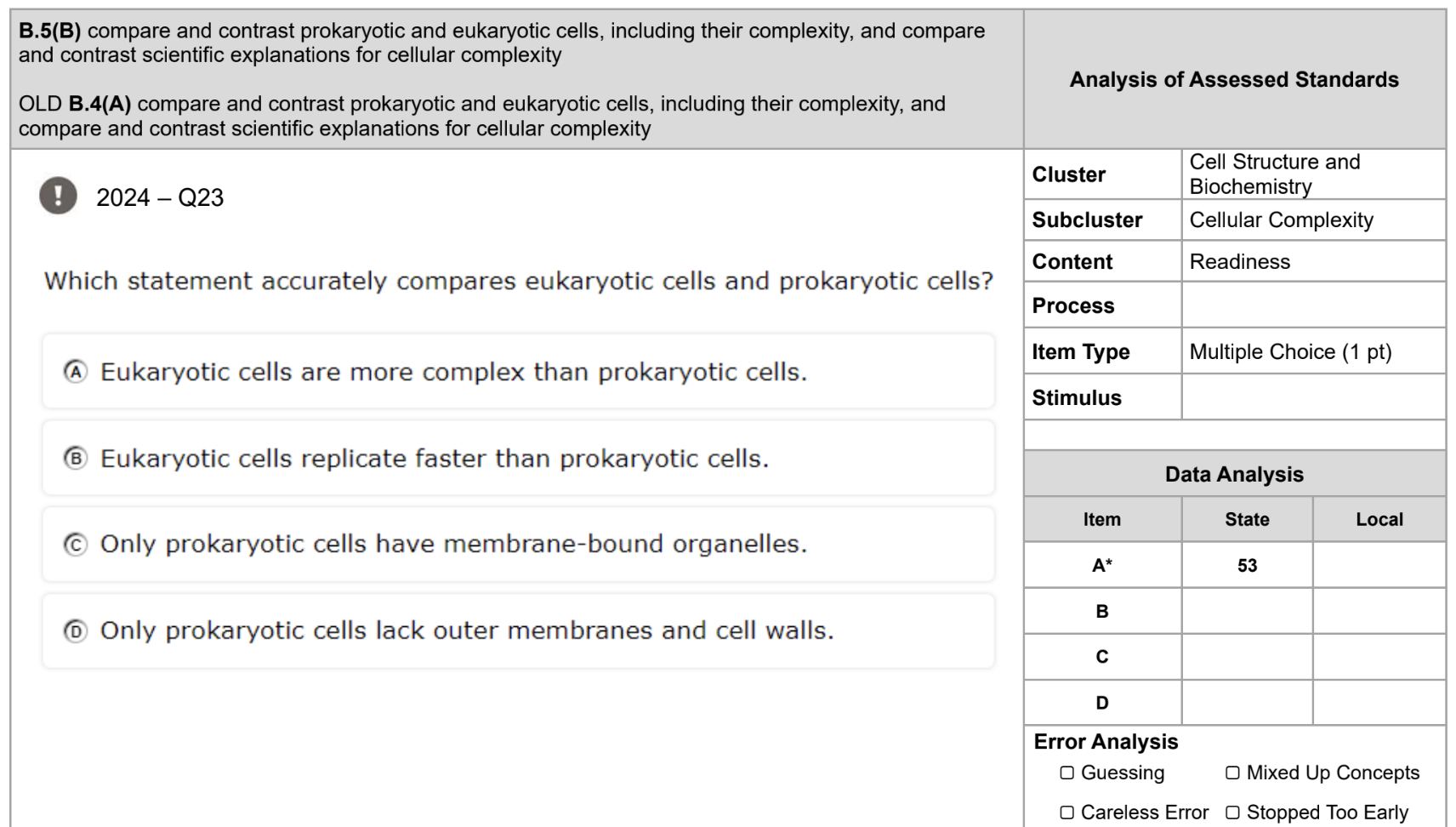Click the empty Process value cell

point(1313,305)
